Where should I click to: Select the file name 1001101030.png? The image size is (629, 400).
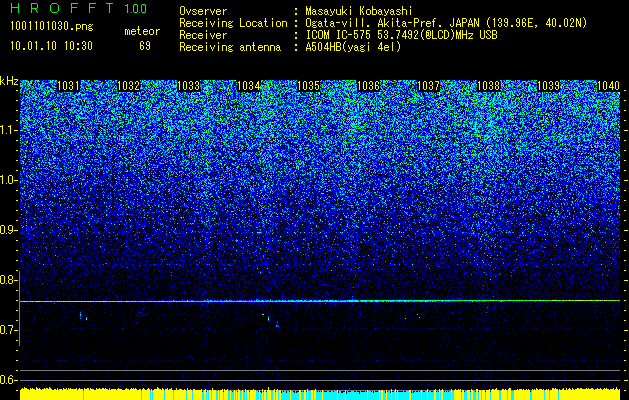point(52,27)
